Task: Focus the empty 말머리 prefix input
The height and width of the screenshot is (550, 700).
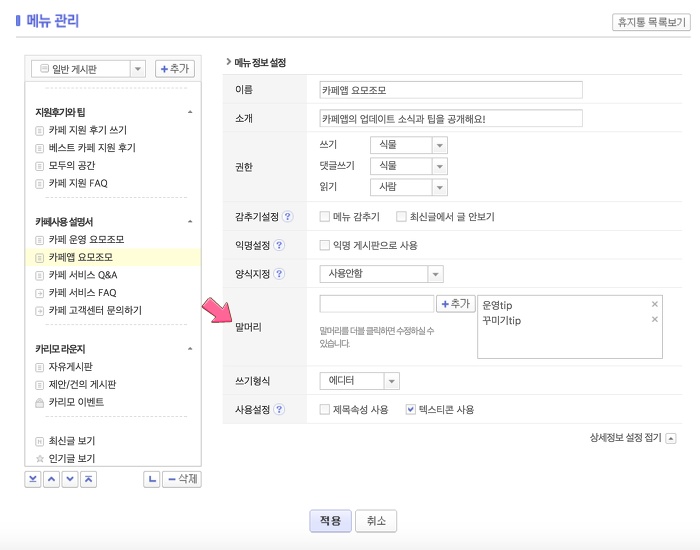Action: tap(377, 304)
